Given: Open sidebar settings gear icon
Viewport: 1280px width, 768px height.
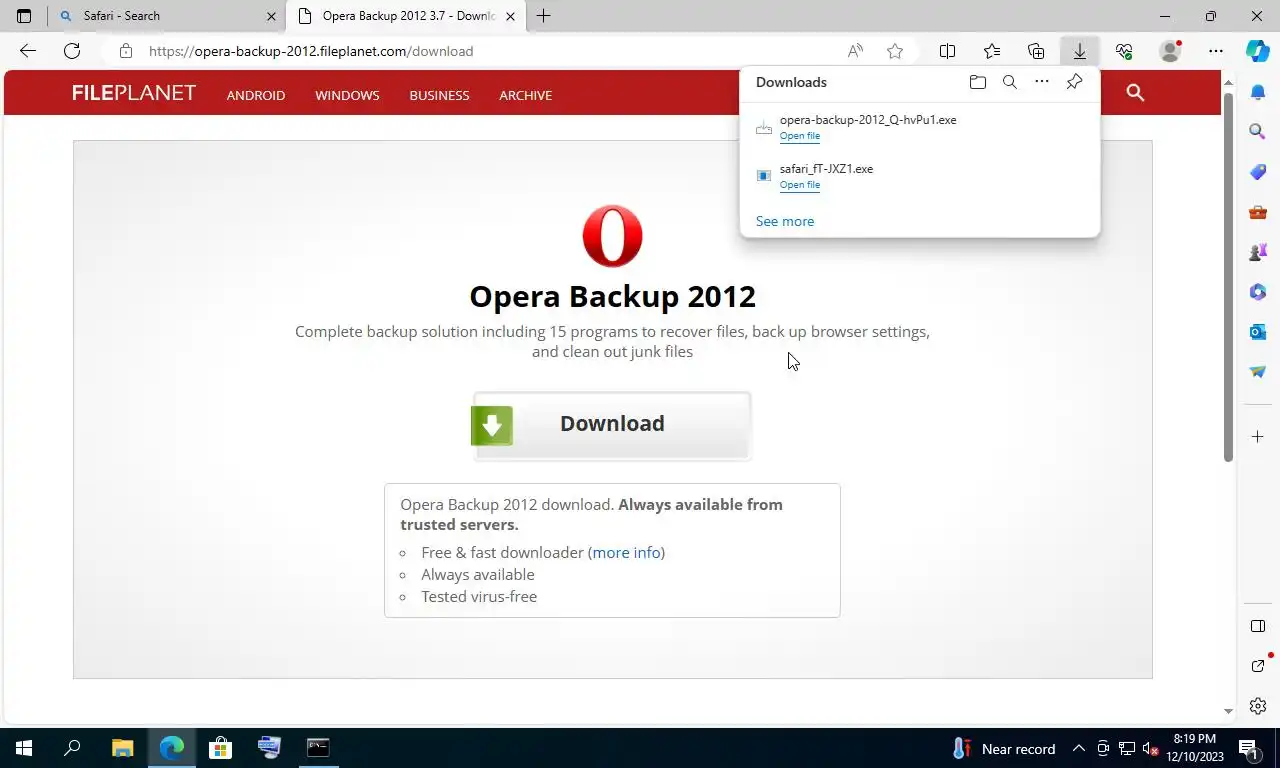Looking at the screenshot, I should 1258,706.
